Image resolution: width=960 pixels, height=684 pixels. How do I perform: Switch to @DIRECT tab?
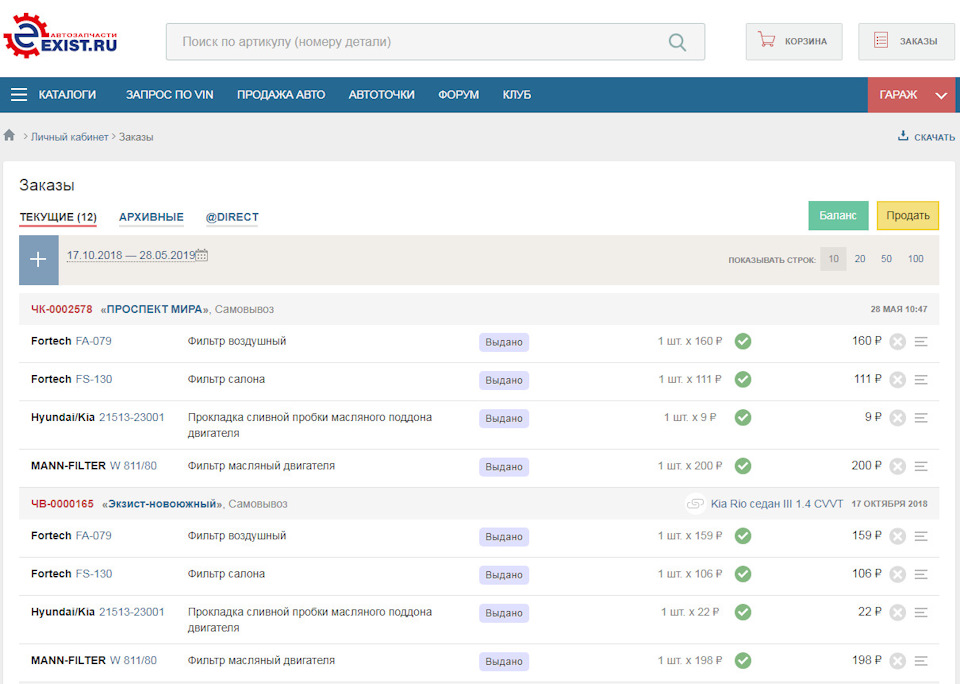[x=232, y=217]
